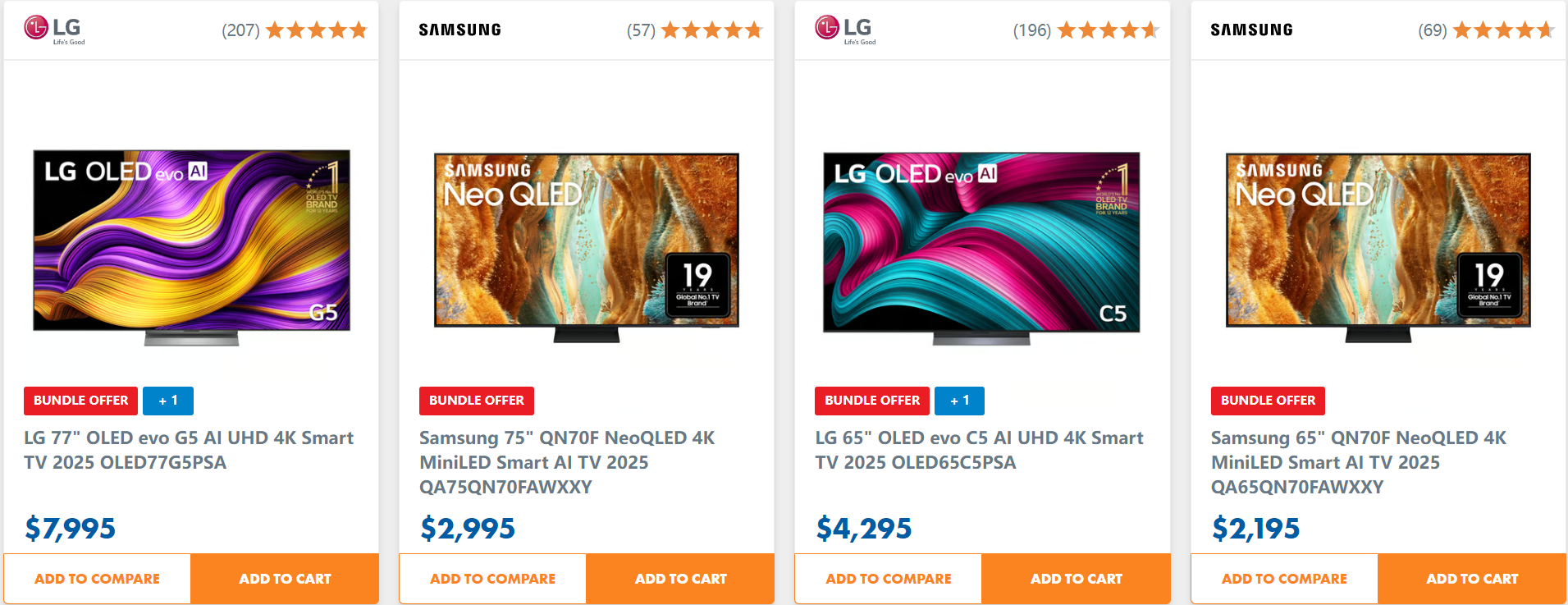Open the LG 65" OLED evo C5 title link
This screenshot has width=1568, height=605.
click(978, 450)
